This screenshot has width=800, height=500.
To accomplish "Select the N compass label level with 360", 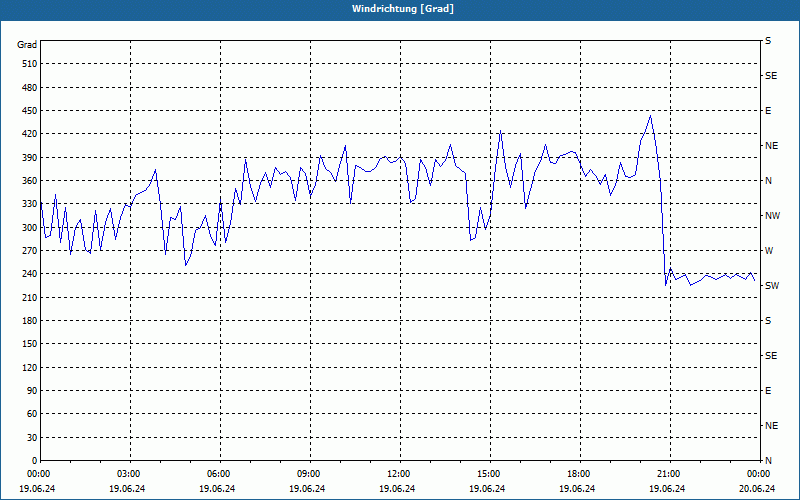I will 768,181.
